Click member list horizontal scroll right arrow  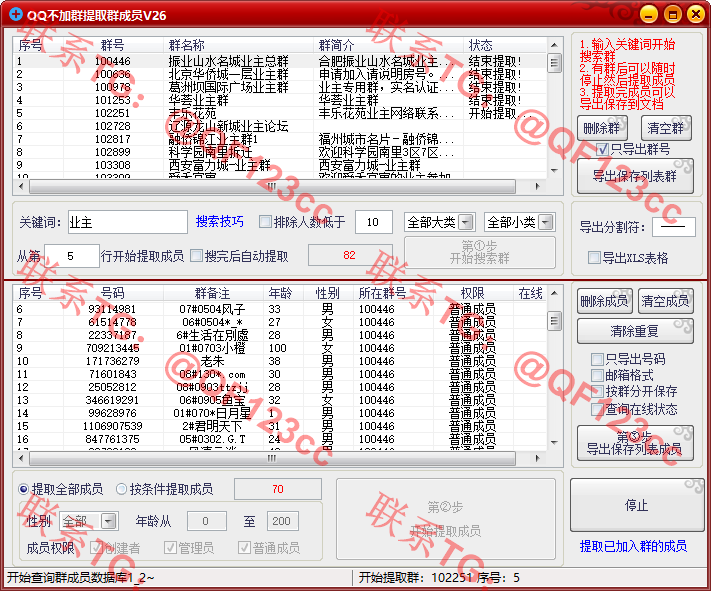tap(537, 458)
